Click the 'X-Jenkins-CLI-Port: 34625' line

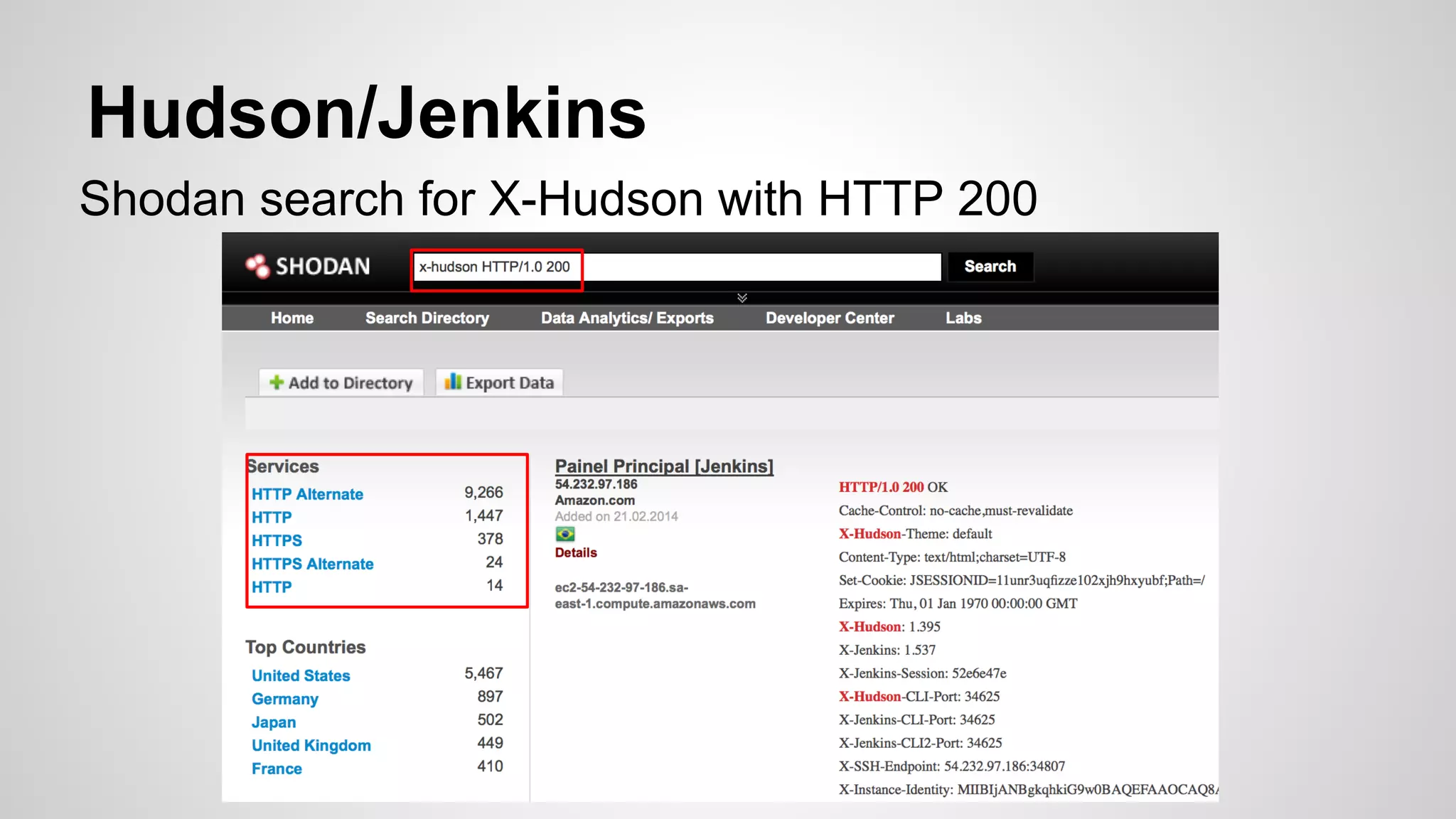coord(917,719)
